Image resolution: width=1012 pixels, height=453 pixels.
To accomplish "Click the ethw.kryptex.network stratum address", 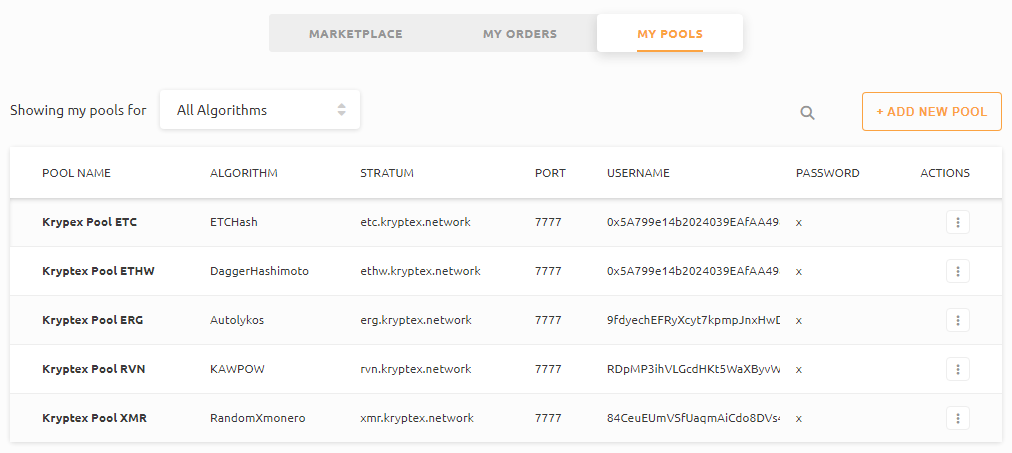I will click(420, 271).
